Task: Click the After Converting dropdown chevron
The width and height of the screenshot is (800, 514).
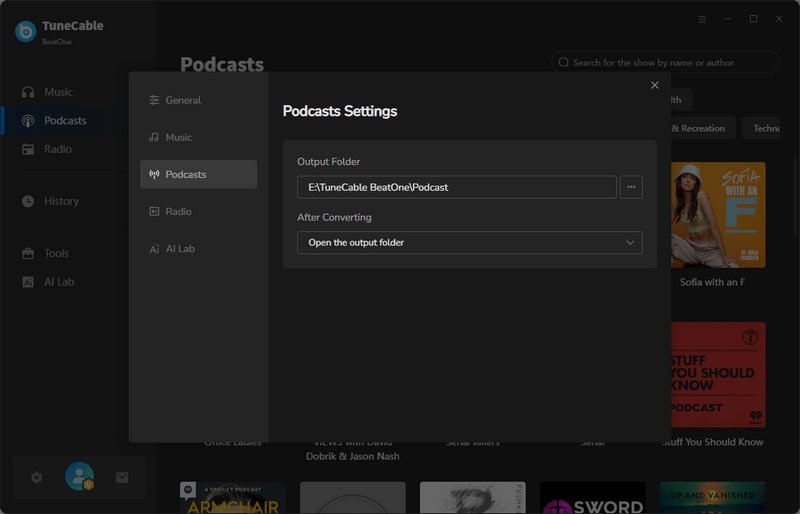Action: point(630,243)
